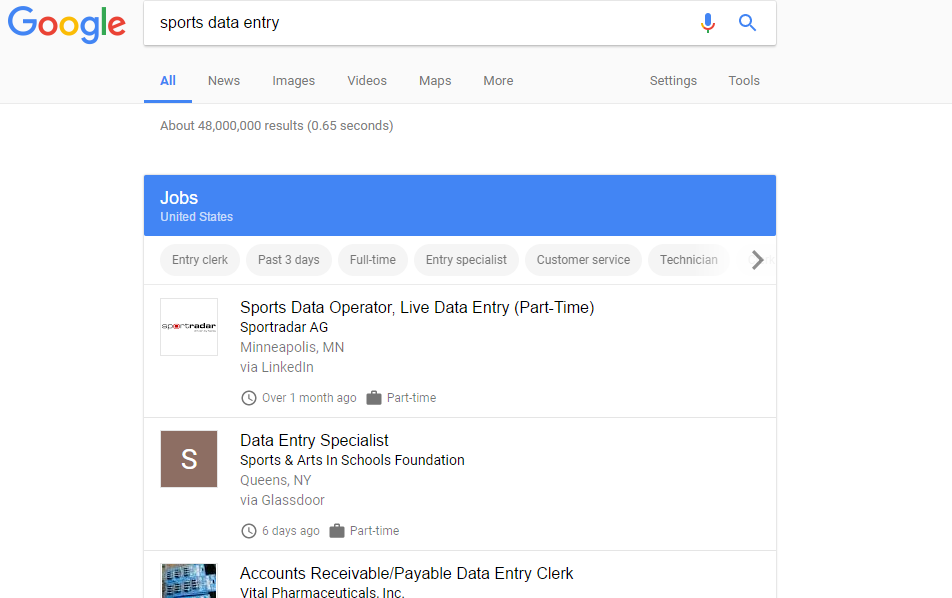The height and width of the screenshot is (598, 952).
Task: Click the United States location subtitle
Action: (x=196, y=217)
